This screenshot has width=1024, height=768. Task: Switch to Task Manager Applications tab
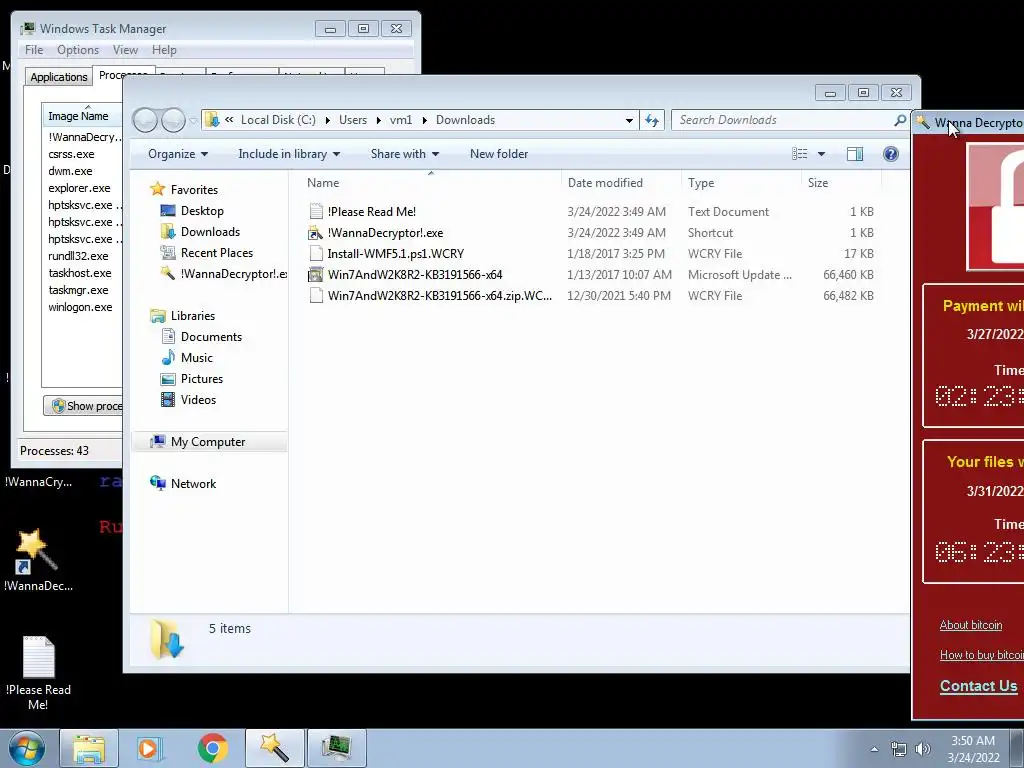[59, 77]
